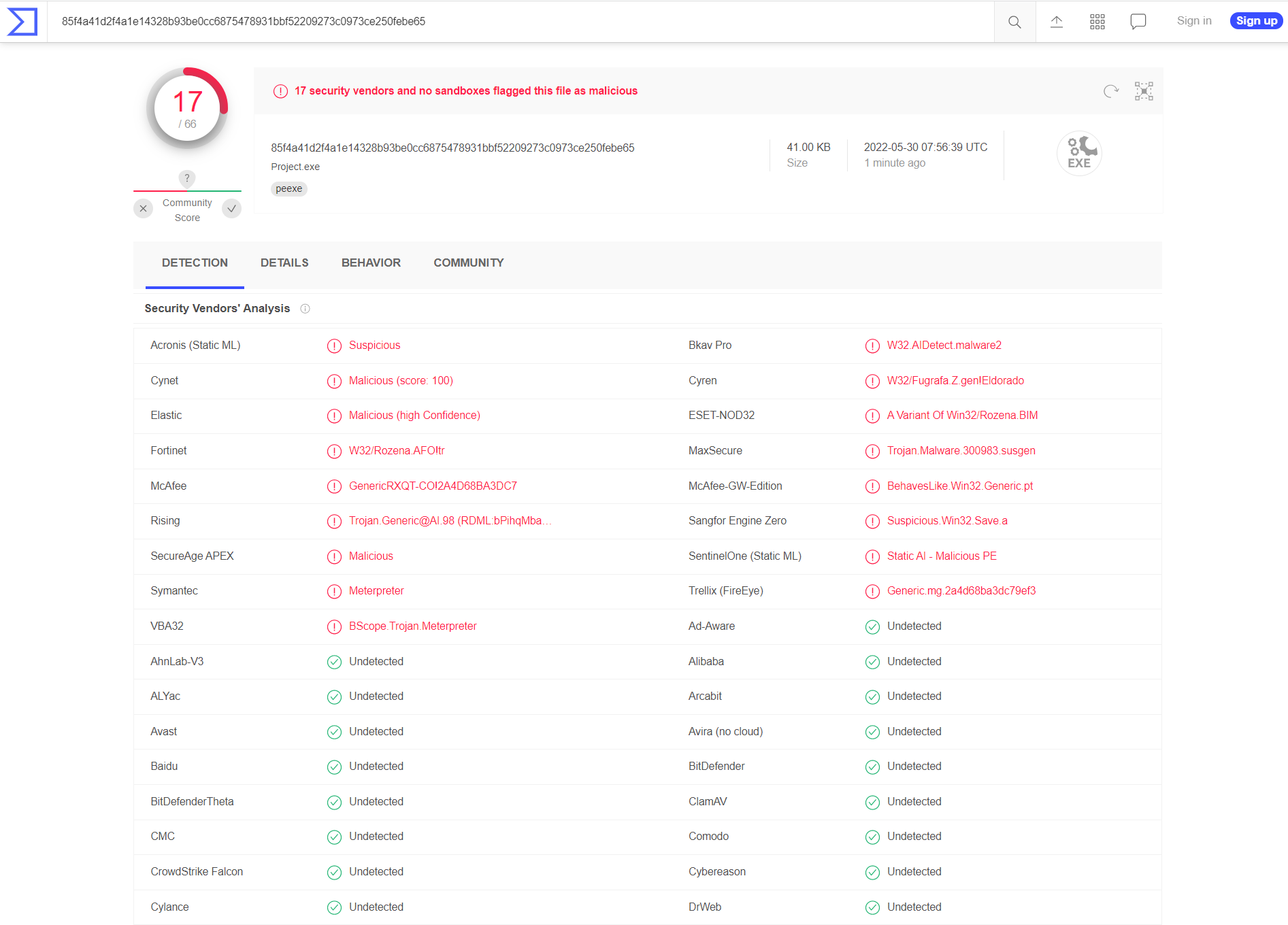Select the COMMUNITY tab
Screen dimensions: 1288x925
(x=469, y=263)
